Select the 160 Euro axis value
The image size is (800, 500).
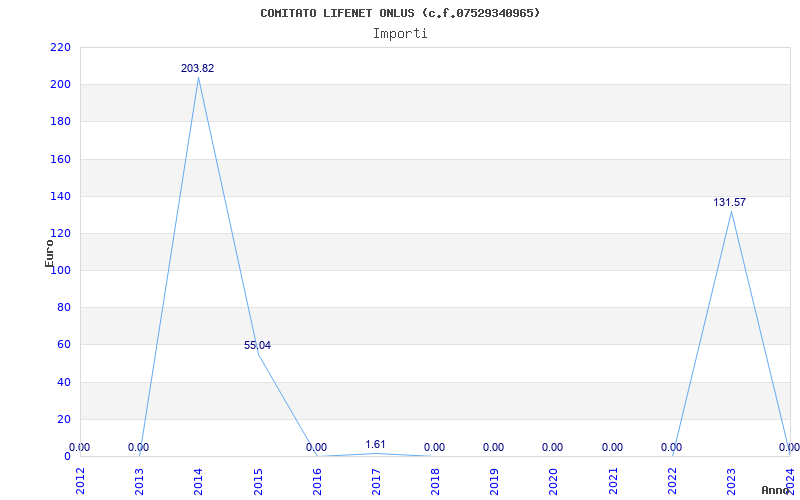pos(60,159)
